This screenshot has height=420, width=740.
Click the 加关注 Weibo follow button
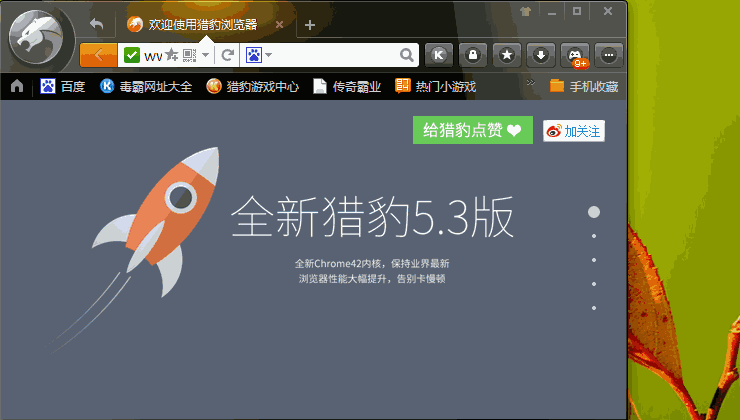(574, 131)
